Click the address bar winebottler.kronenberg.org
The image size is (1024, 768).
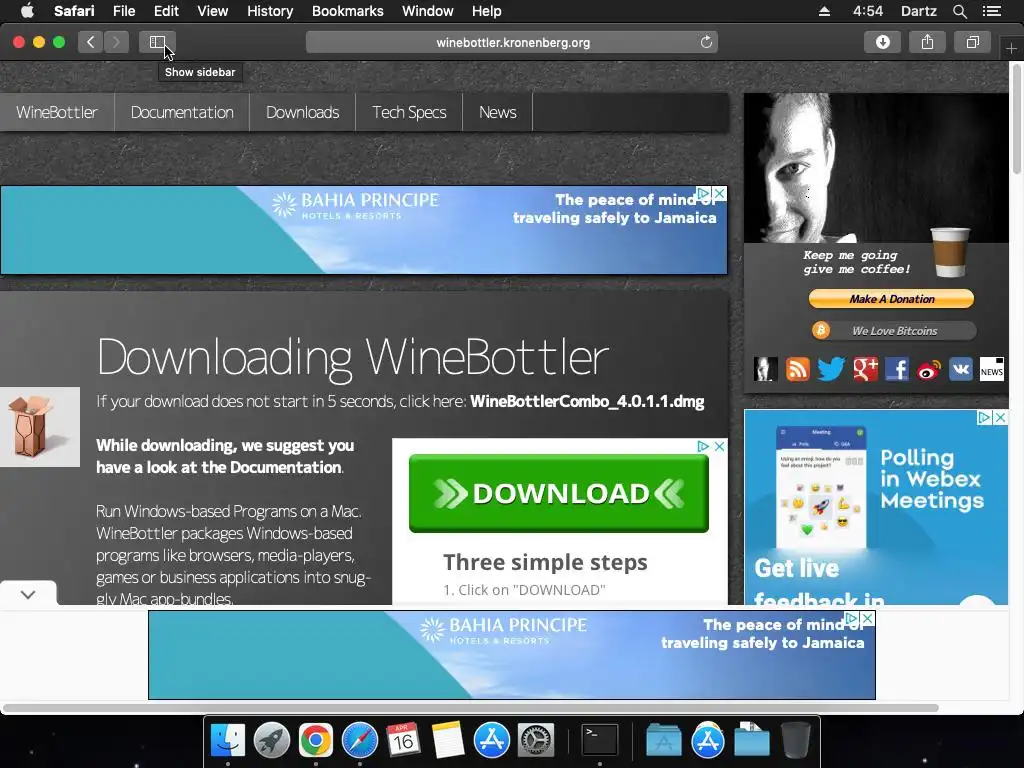(512, 42)
